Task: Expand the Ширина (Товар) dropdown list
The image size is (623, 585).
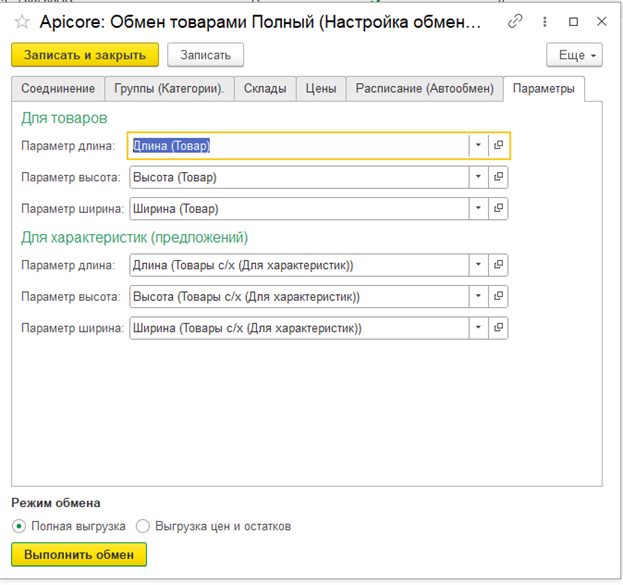Action: tap(478, 208)
